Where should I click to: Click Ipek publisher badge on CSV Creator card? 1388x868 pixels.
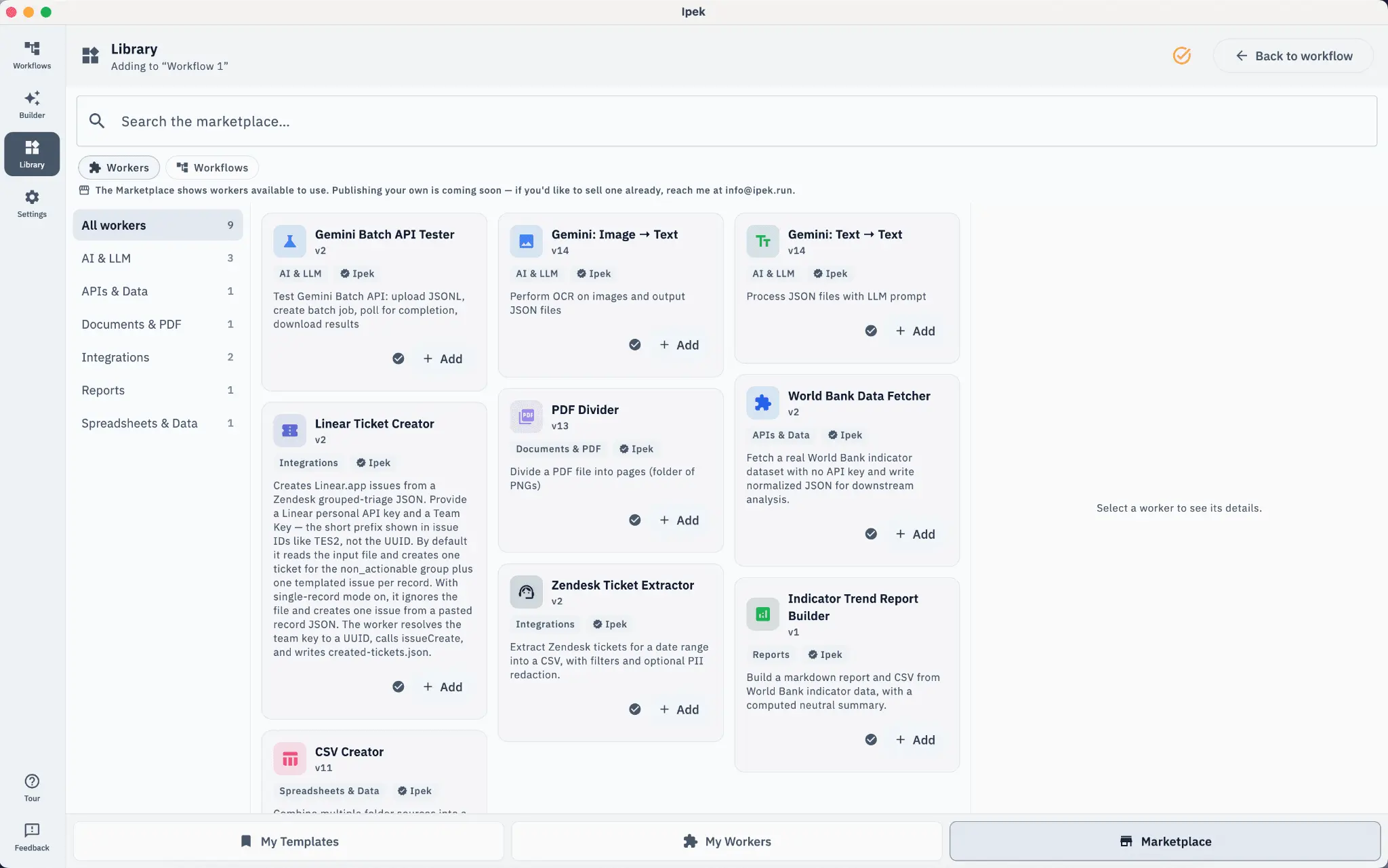coord(414,790)
